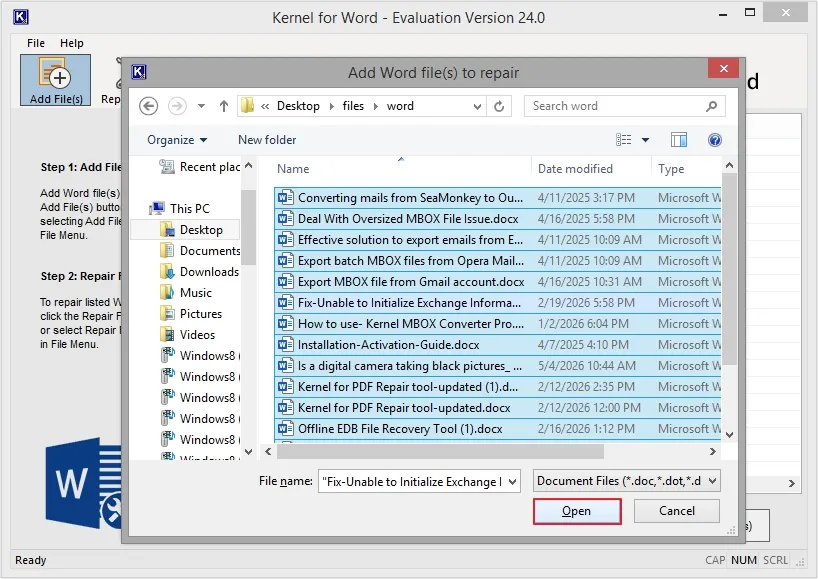
Task: Click the change view icon
Action: pos(623,140)
